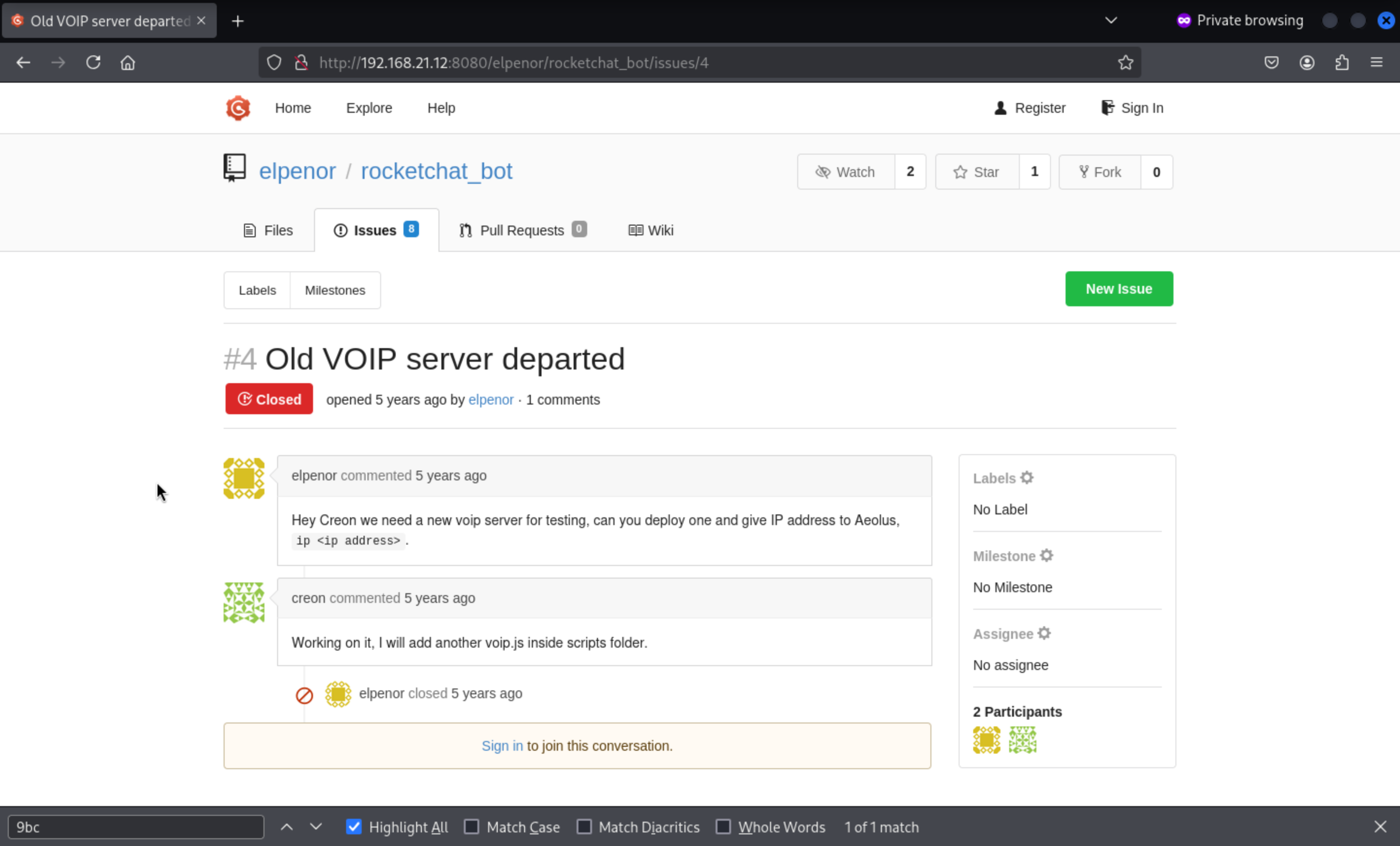Click Sign in to join conversation link
This screenshot has width=1400, height=846.
click(502, 746)
